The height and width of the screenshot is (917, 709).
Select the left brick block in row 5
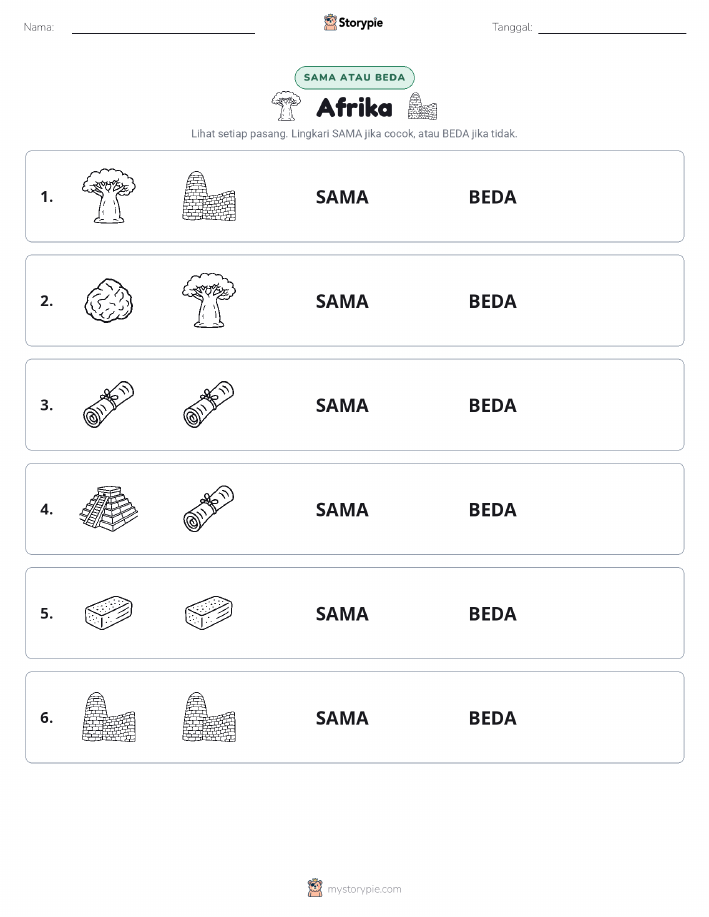[x=109, y=613]
